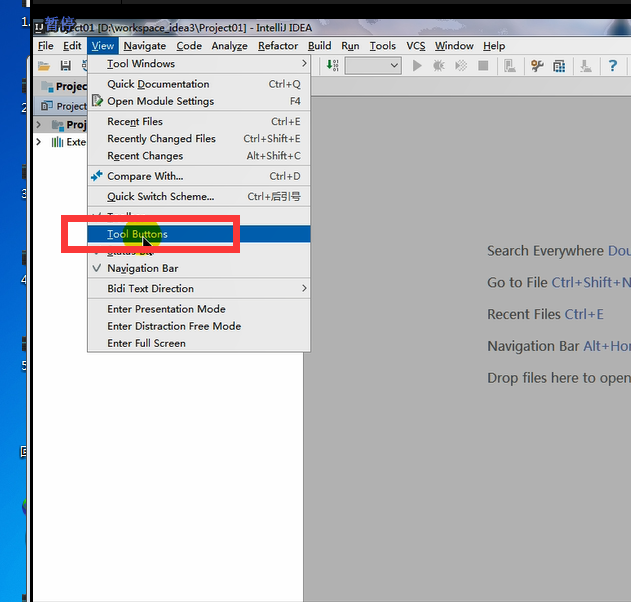
Task: Open the Build menu
Action: [x=320, y=46]
